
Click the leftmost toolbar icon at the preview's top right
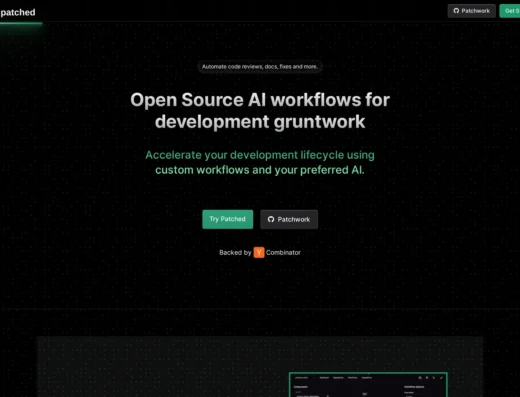click(x=420, y=378)
